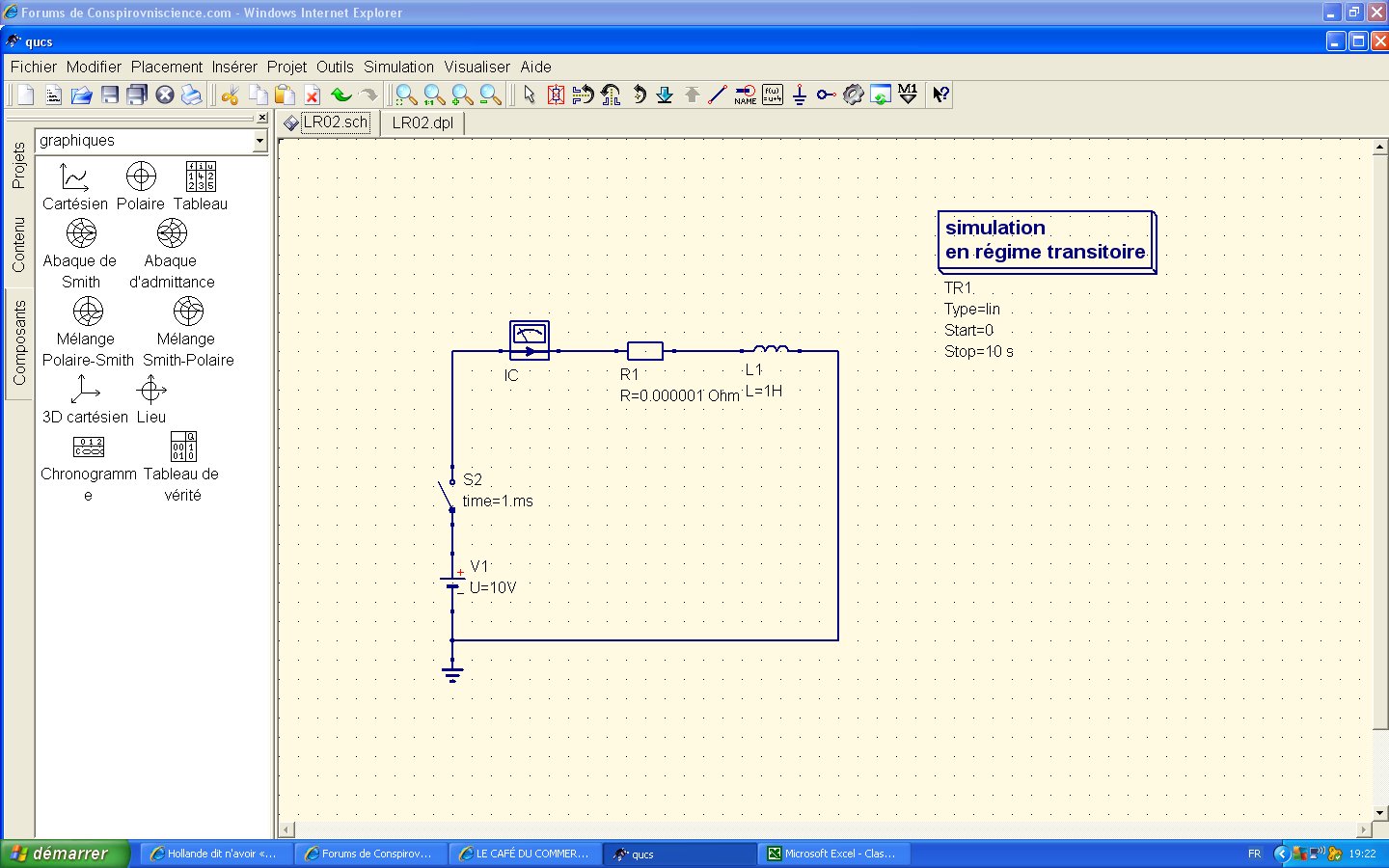Insert a Ground symbol from toolbar

(800, 95)
